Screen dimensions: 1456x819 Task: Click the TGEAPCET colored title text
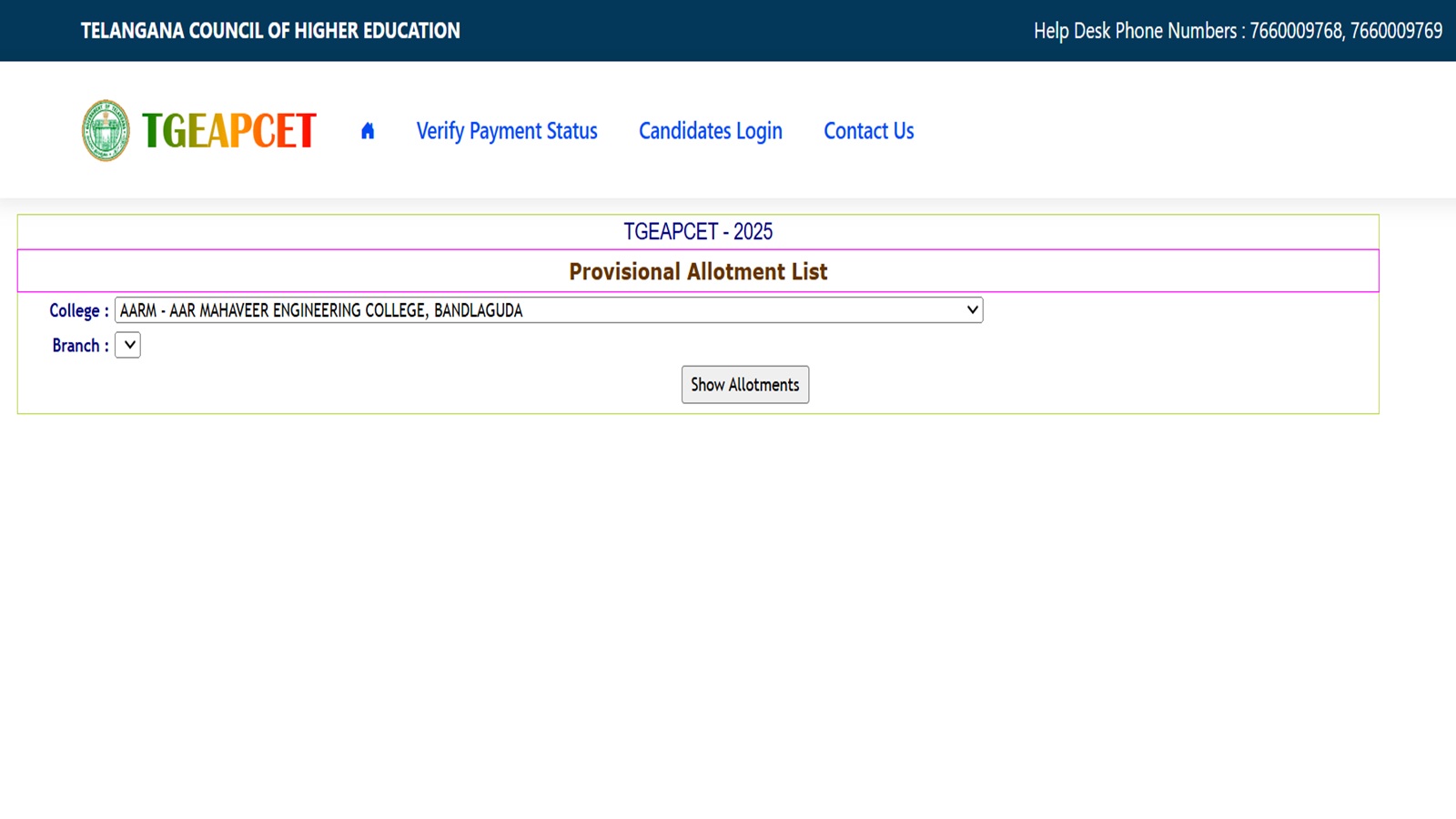coord(229,130)
